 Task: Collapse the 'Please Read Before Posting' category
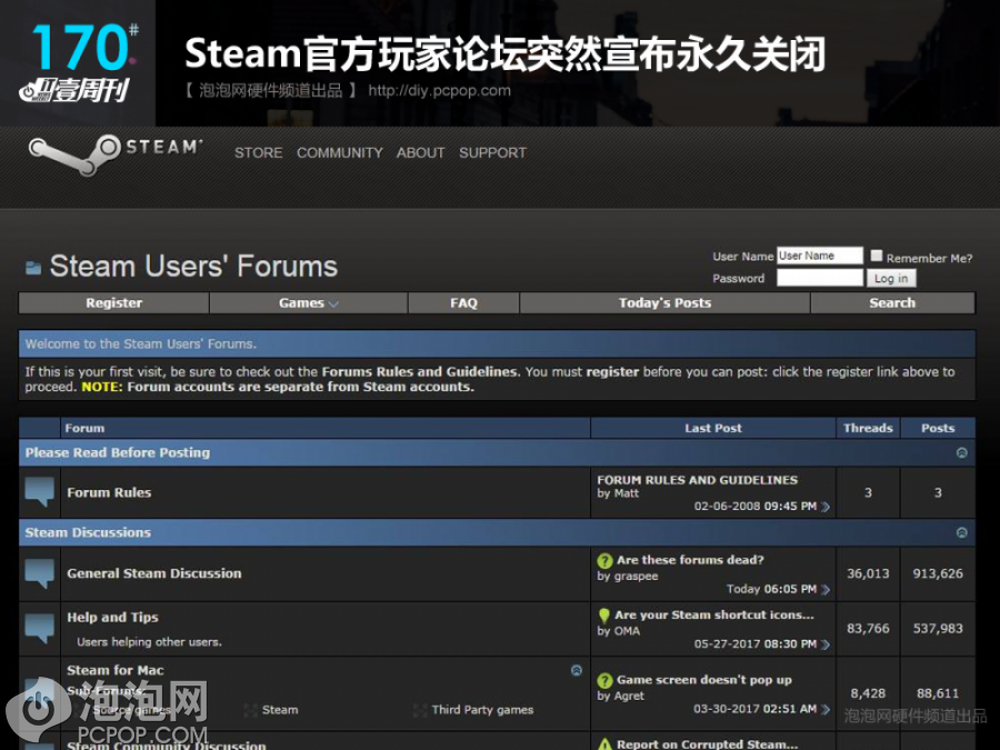click(962, 453)
